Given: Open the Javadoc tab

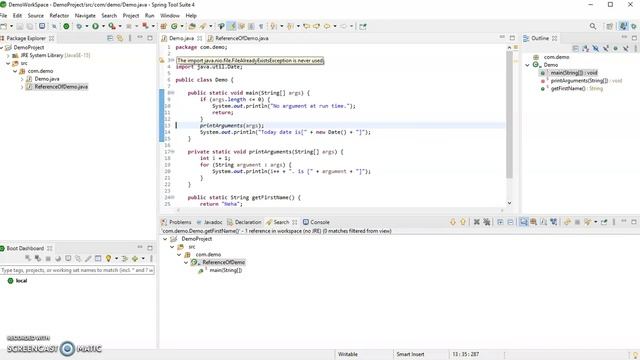Looking at the screenshot, I should tap(209, 222).
